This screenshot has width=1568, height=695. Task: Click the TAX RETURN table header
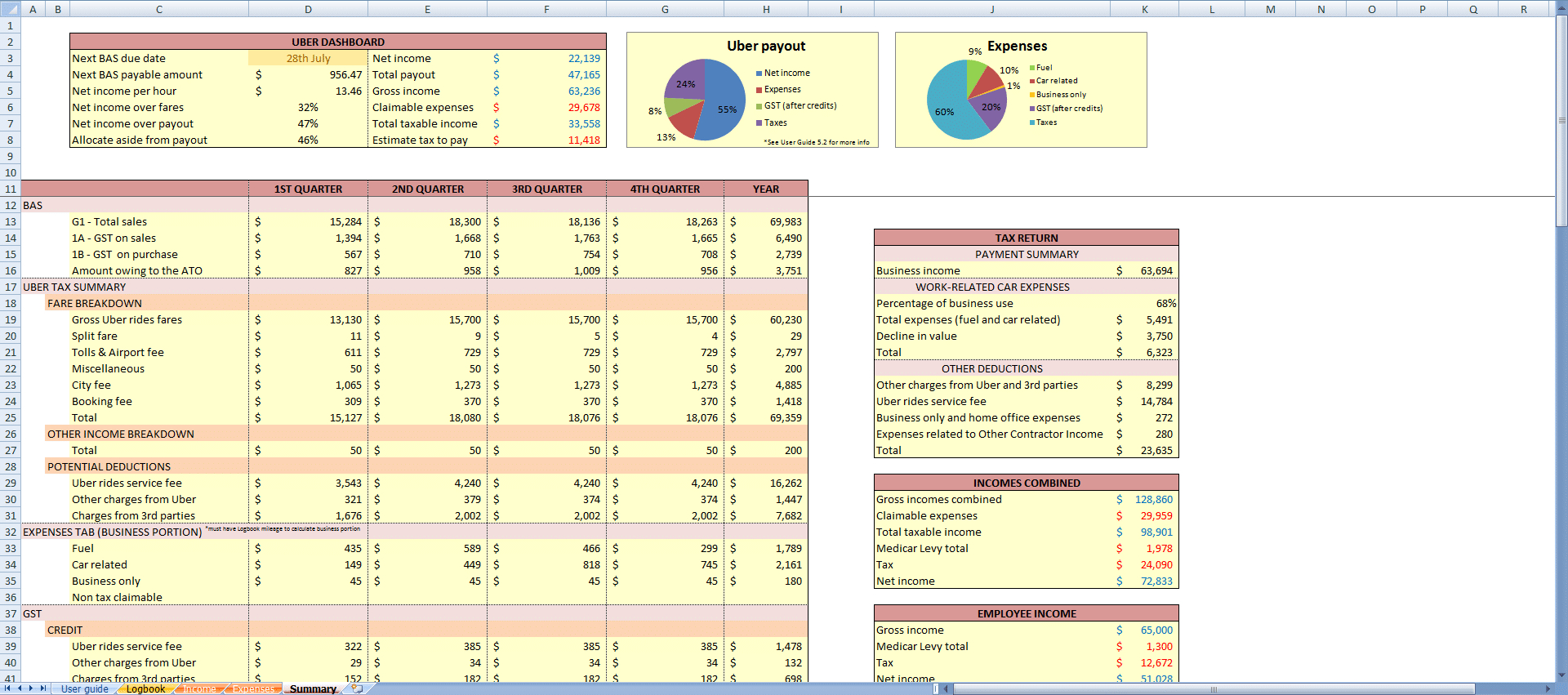1027,238
